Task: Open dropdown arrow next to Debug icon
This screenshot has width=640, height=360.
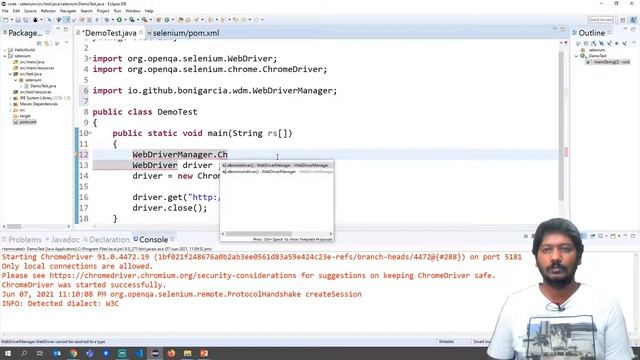Action: pos(112,20)
